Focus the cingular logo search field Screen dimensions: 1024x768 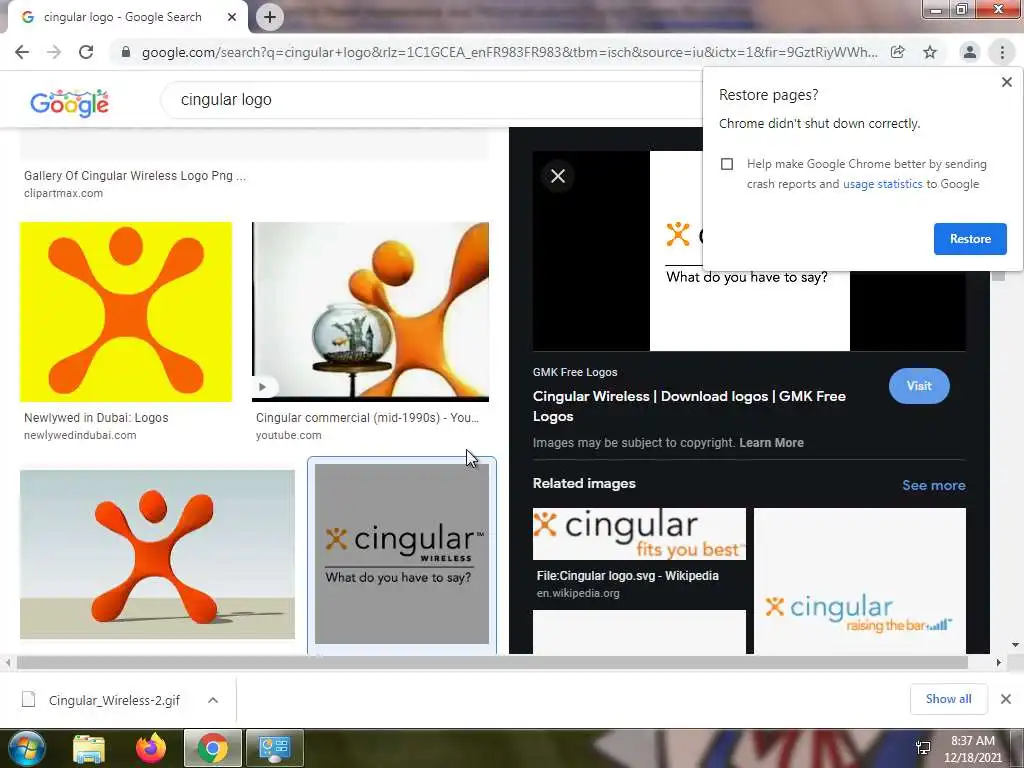(x=431, y=100)
